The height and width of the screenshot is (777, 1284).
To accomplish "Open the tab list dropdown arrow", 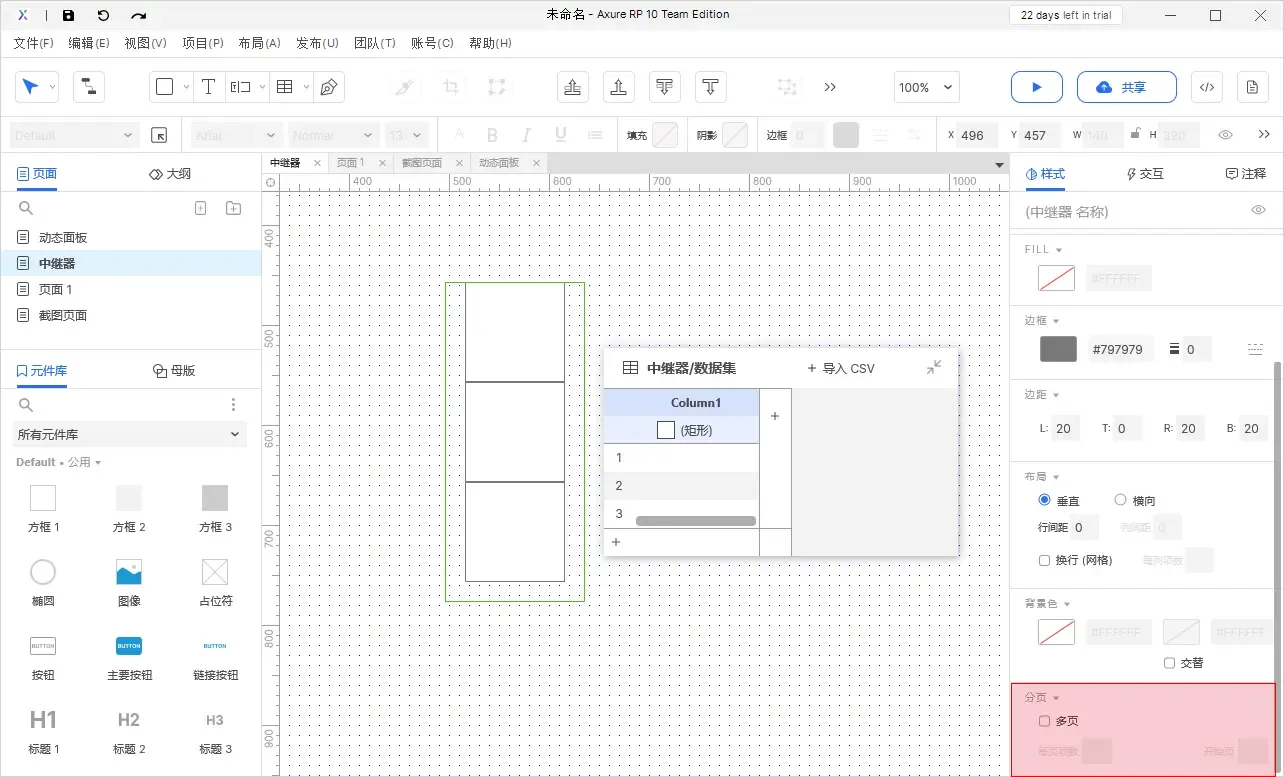I will click(999, 164).
